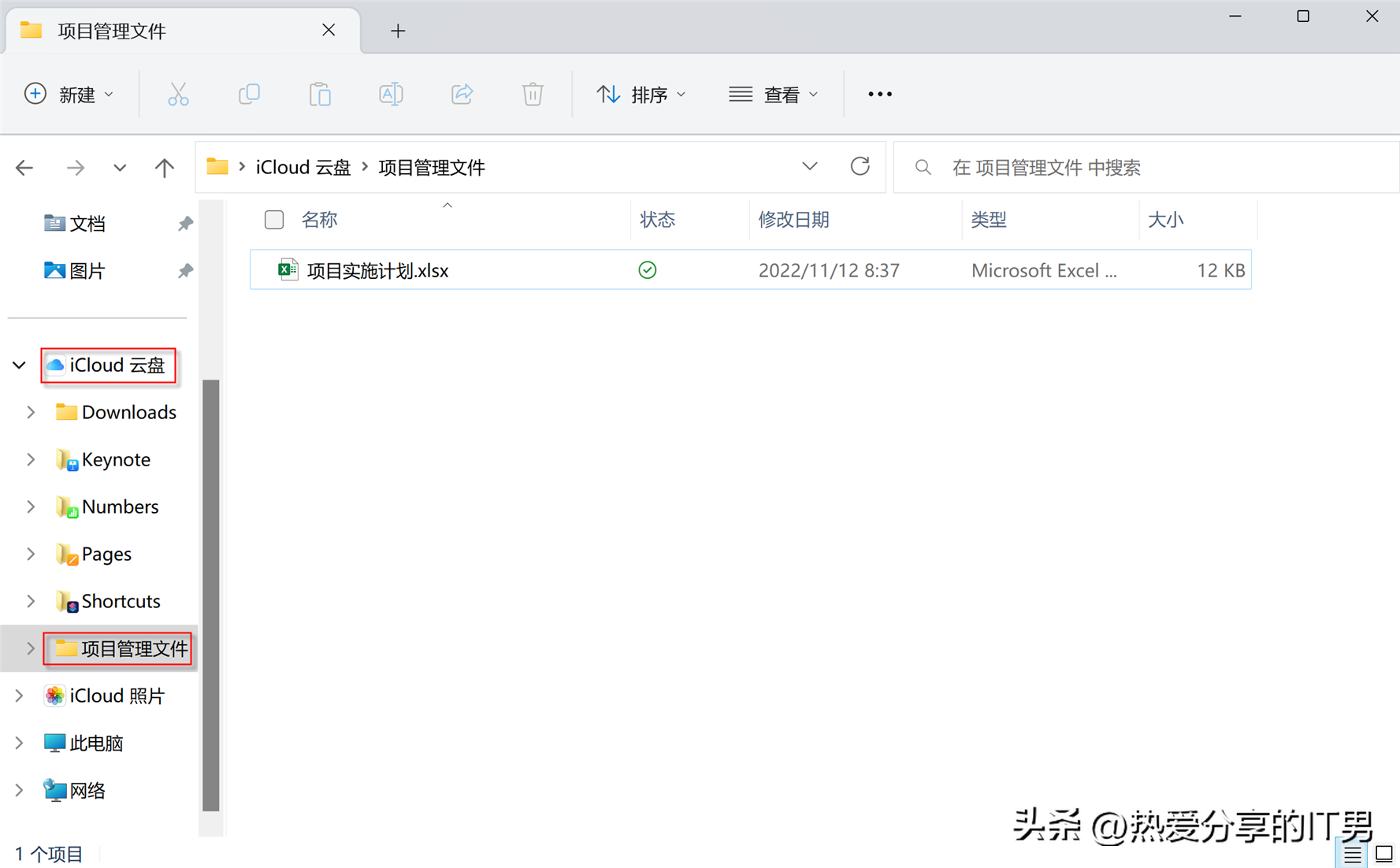Screen dimensions: 1400x868
Task: Tick the select-all checkbox in header
Action: coord(274,220)
